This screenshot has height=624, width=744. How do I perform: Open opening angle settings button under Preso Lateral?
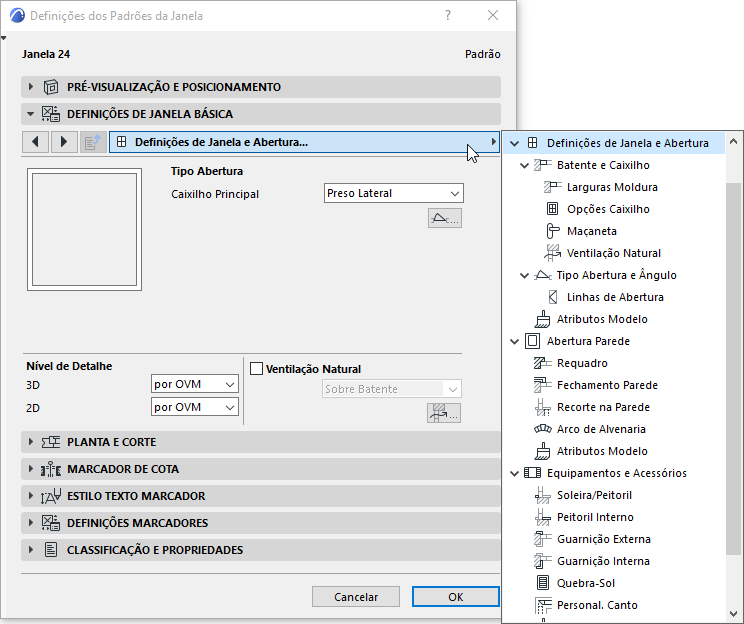[445, 218]
